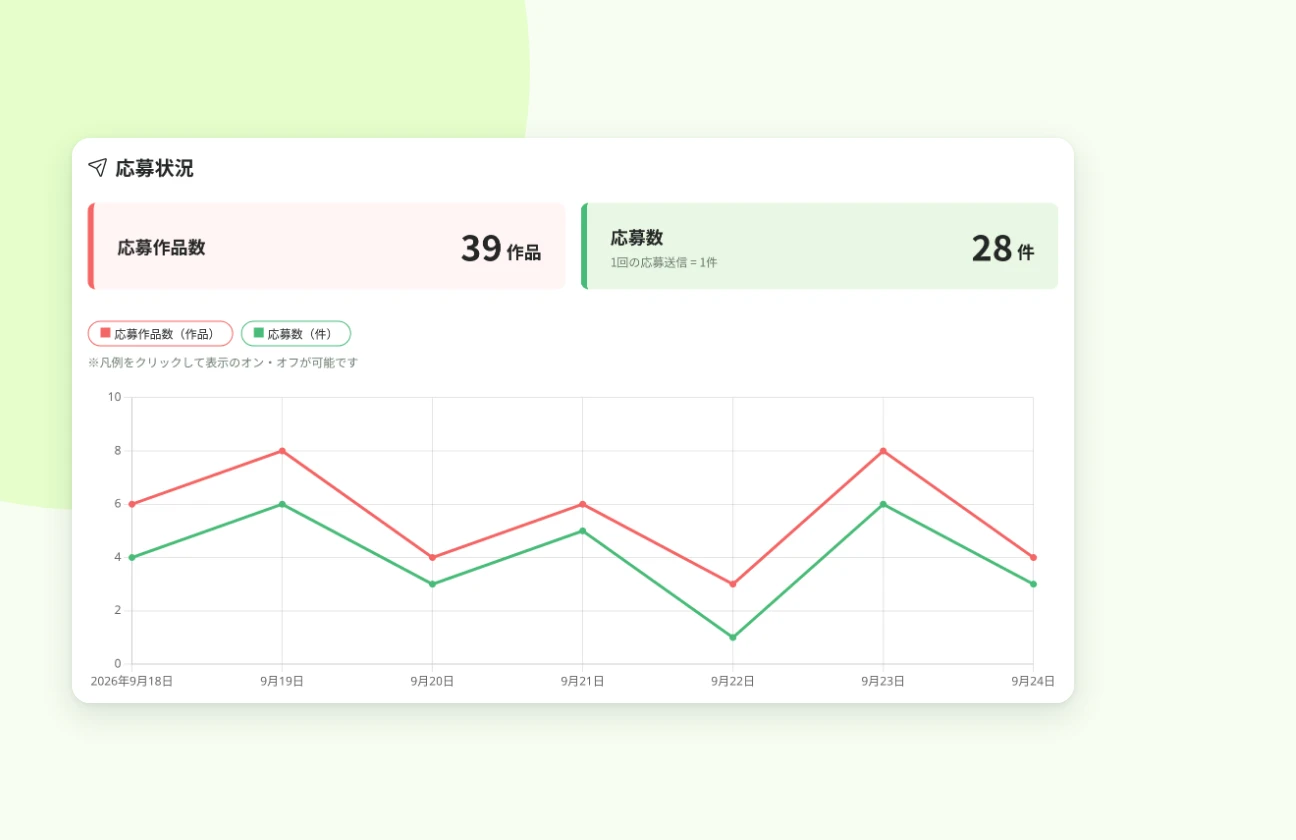Click the 9月20日 axis label

tap(432, 681)
